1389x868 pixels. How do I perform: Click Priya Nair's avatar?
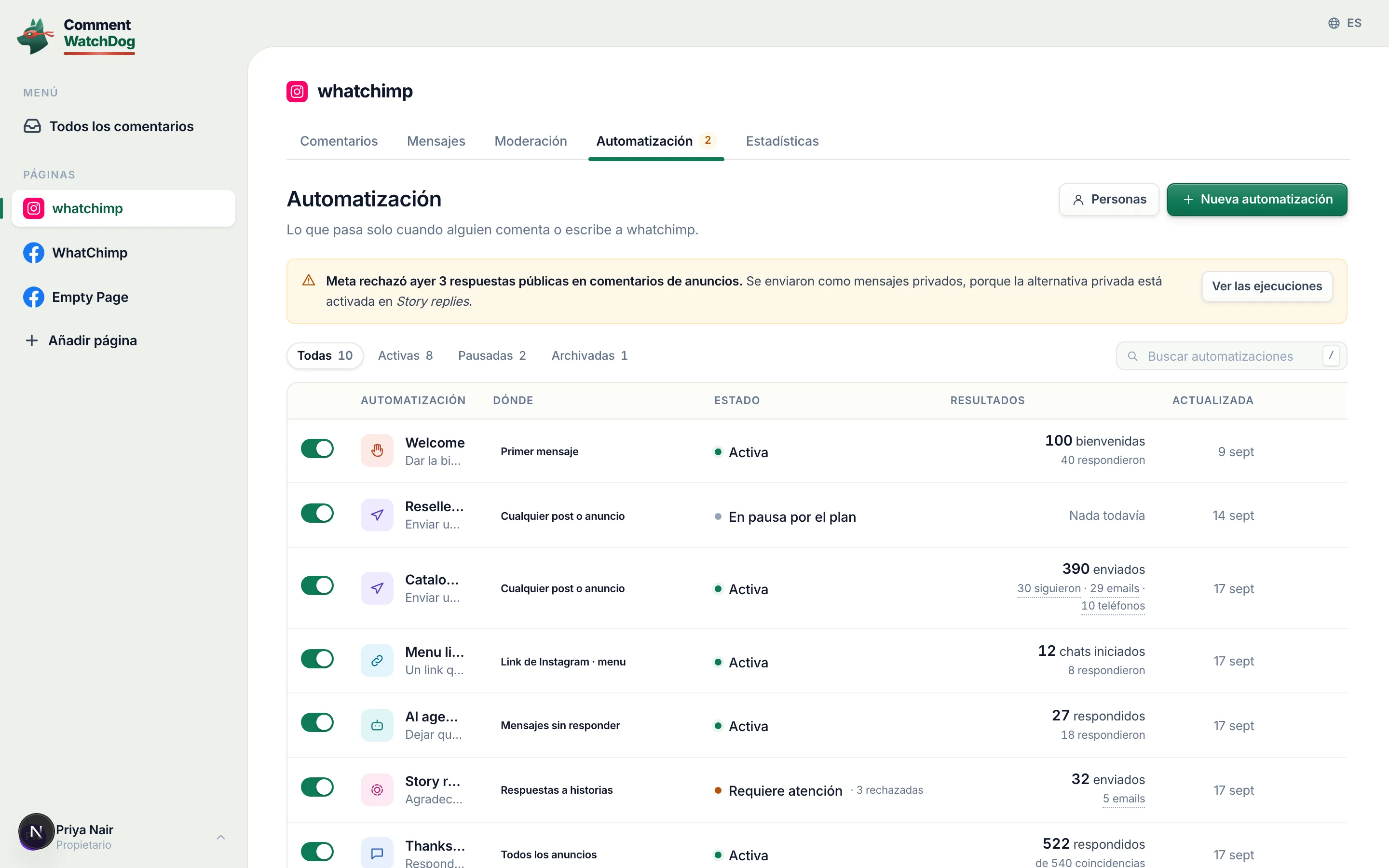point(36,831)
